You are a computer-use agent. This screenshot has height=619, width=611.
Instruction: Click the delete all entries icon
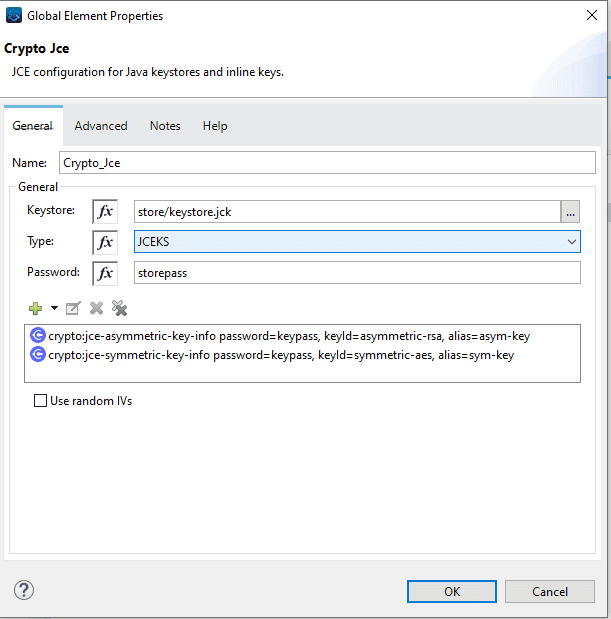click(120, 308)
